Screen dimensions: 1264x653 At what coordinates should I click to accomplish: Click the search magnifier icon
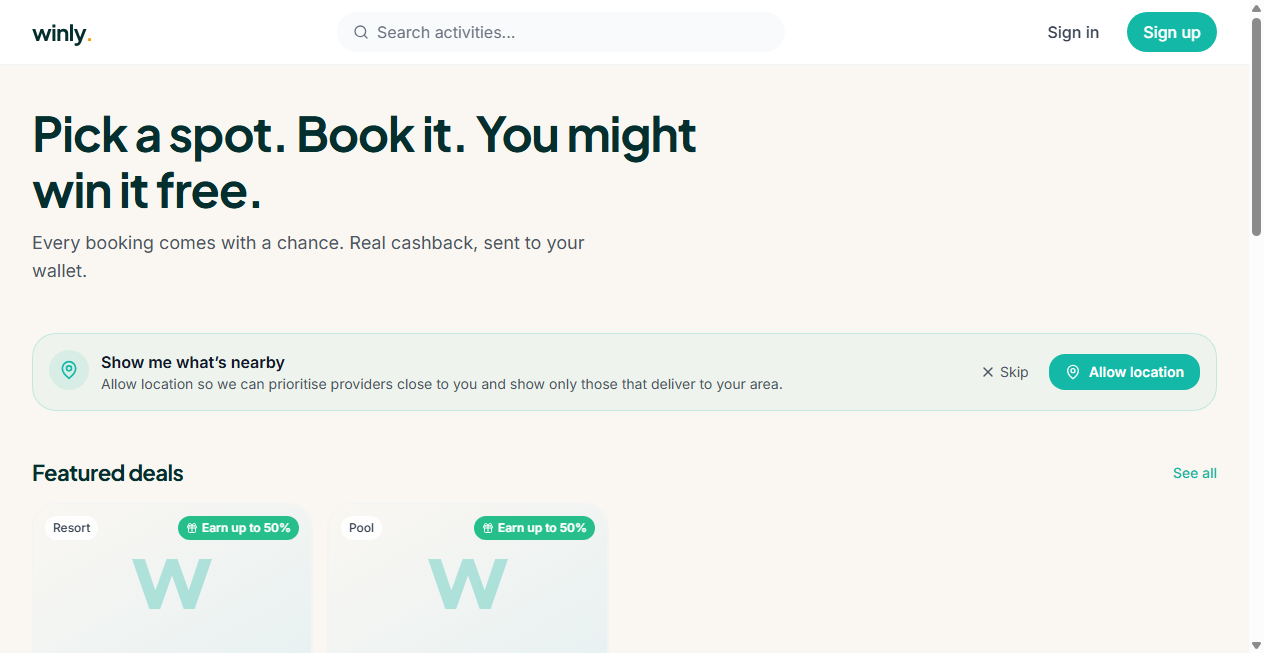pyautogui.click(x=361, y=32)
